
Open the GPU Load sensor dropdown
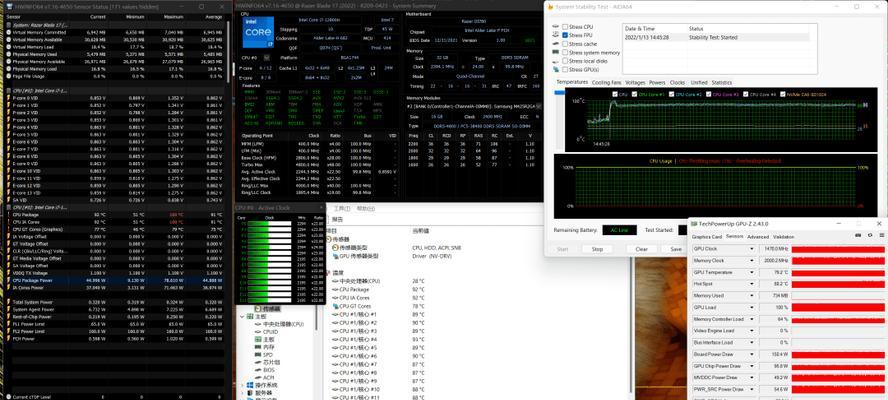coord(752,308)
